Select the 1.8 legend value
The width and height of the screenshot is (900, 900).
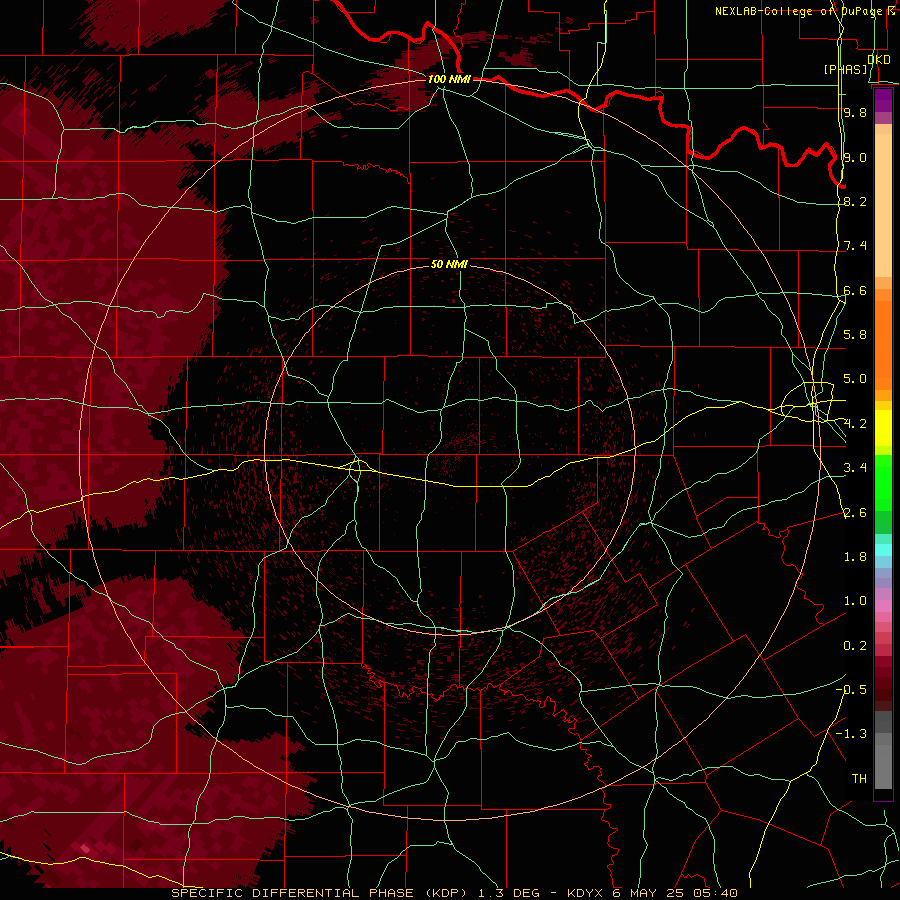tap(855, 557)
